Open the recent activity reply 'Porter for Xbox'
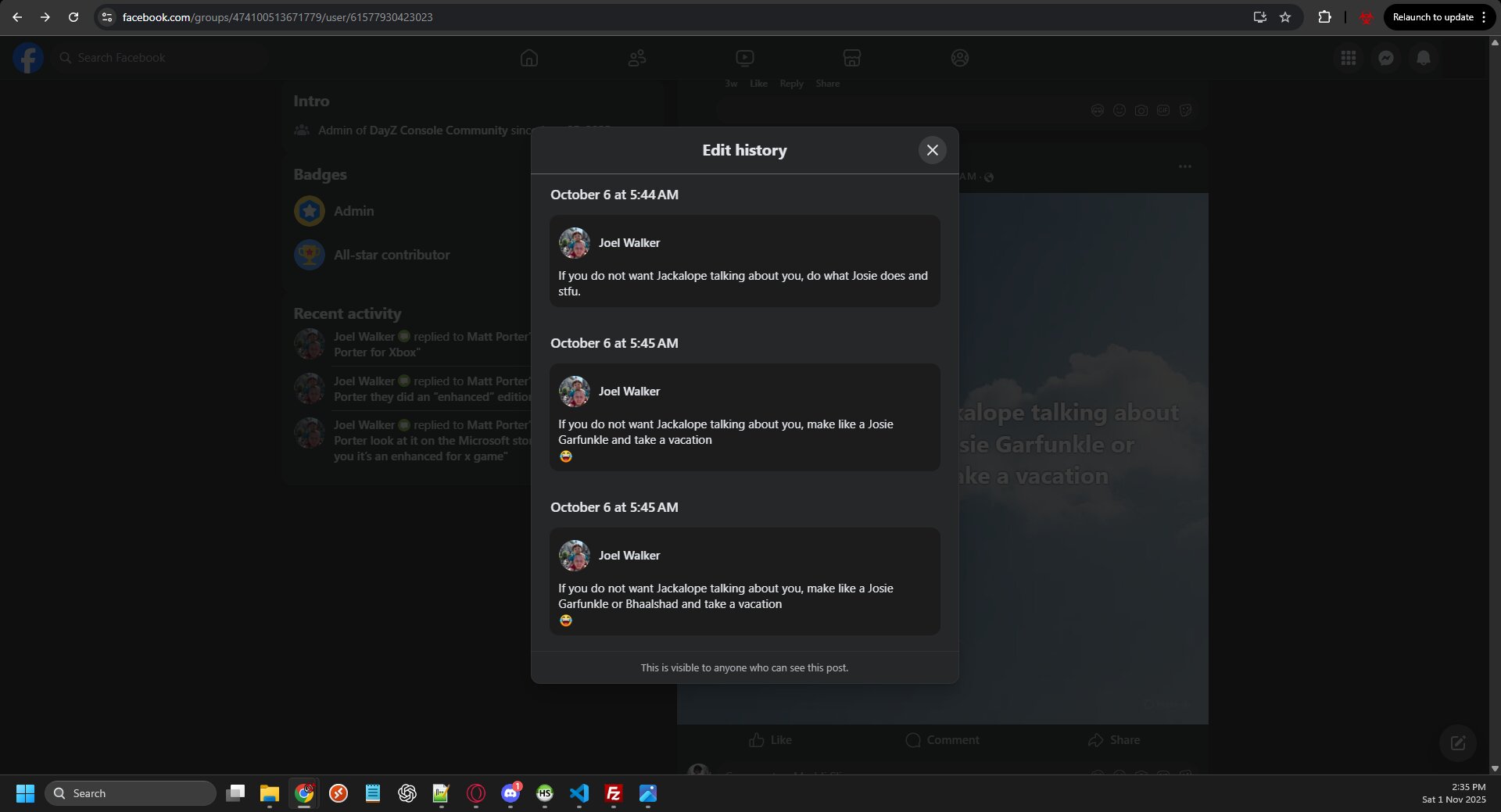Screen dimensions: 1501x812 [x=413, y=345]
